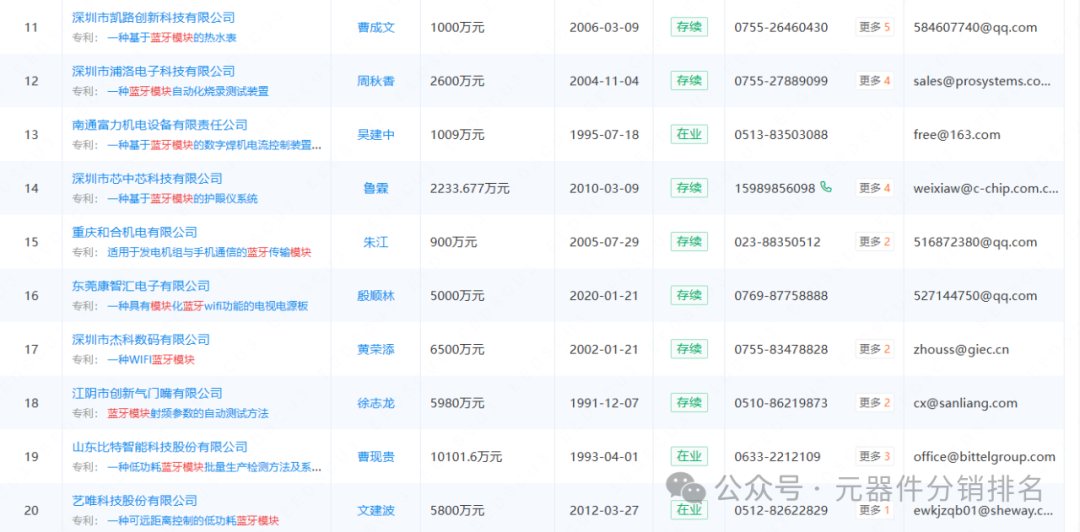Select registered capital 10101.6万元

pyautogui.click(x=466, y=458)
